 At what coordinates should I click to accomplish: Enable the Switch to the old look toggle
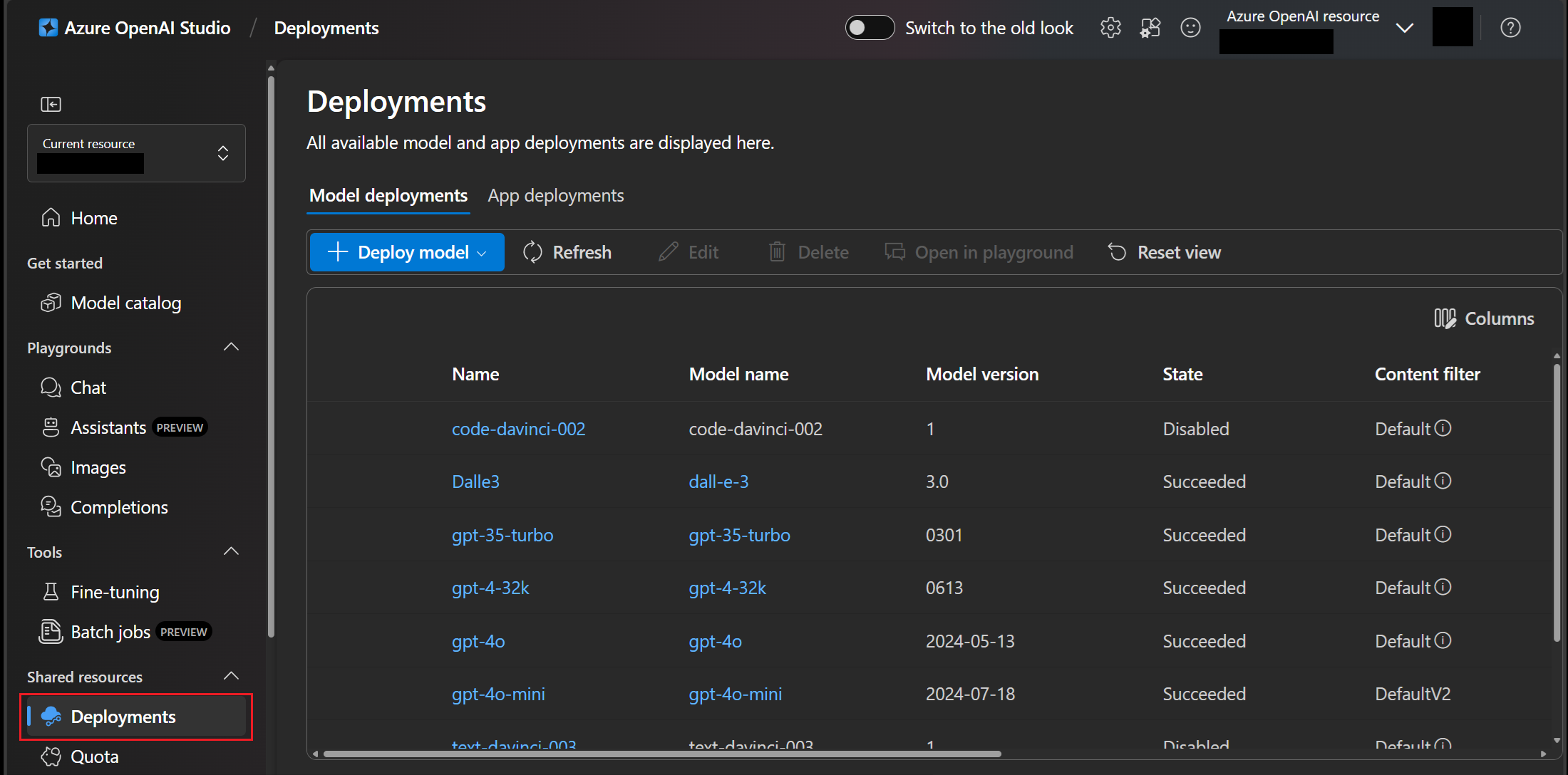(869, 27)
